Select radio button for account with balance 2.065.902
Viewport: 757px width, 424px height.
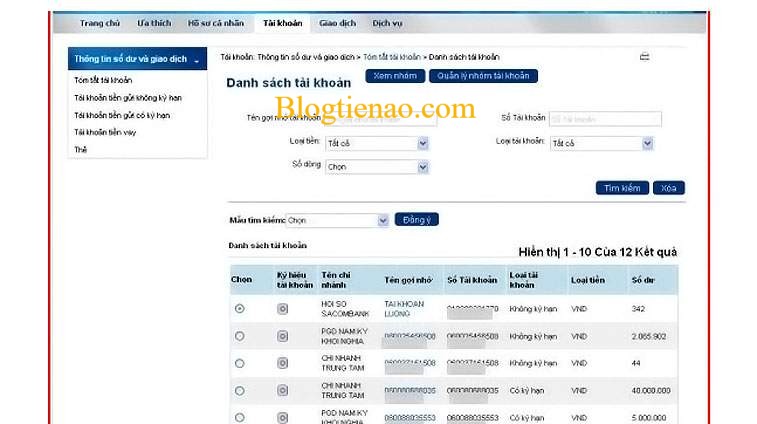[239, 336]
